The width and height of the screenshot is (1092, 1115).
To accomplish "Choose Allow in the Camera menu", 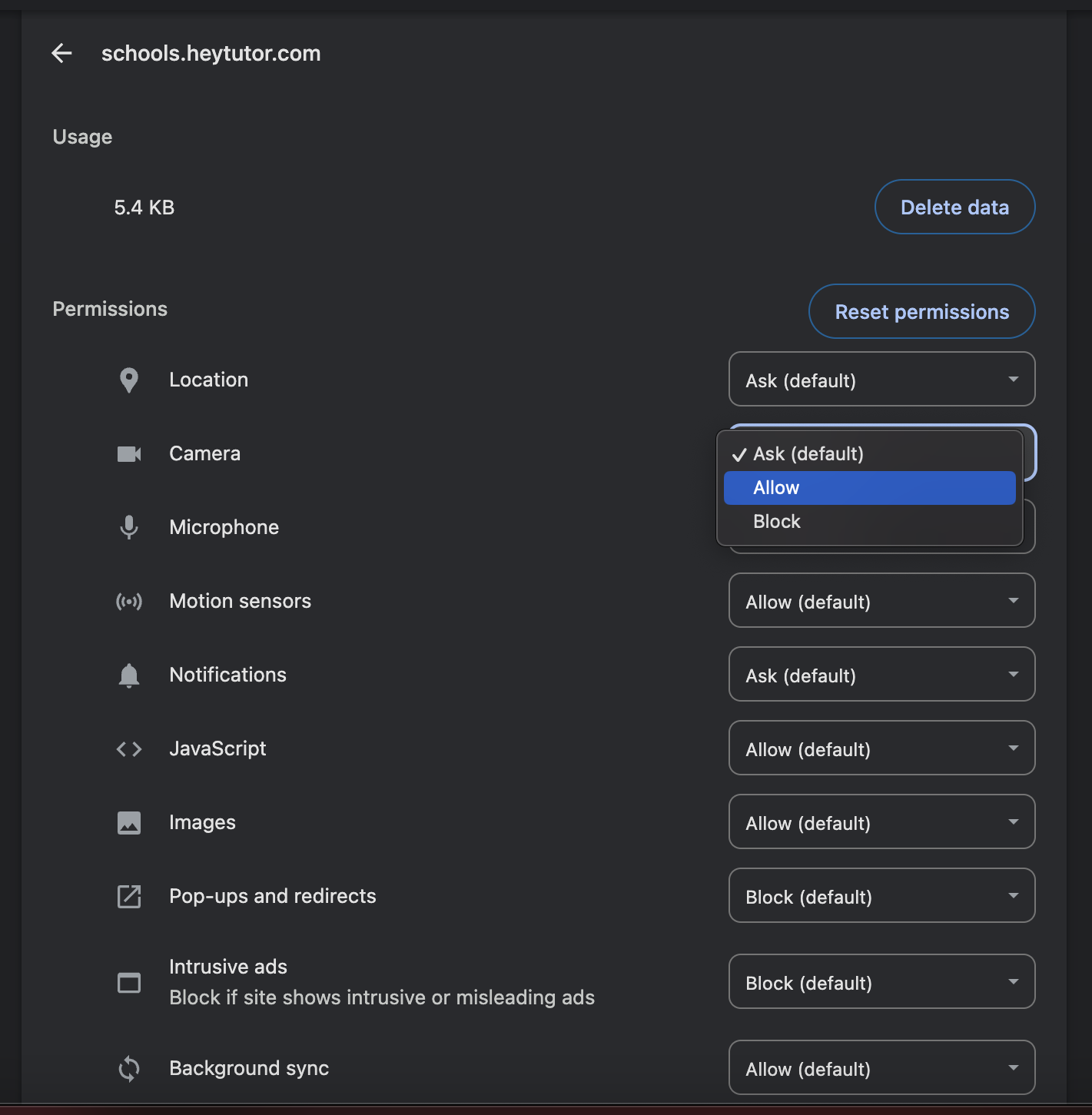I will [869, 488].
